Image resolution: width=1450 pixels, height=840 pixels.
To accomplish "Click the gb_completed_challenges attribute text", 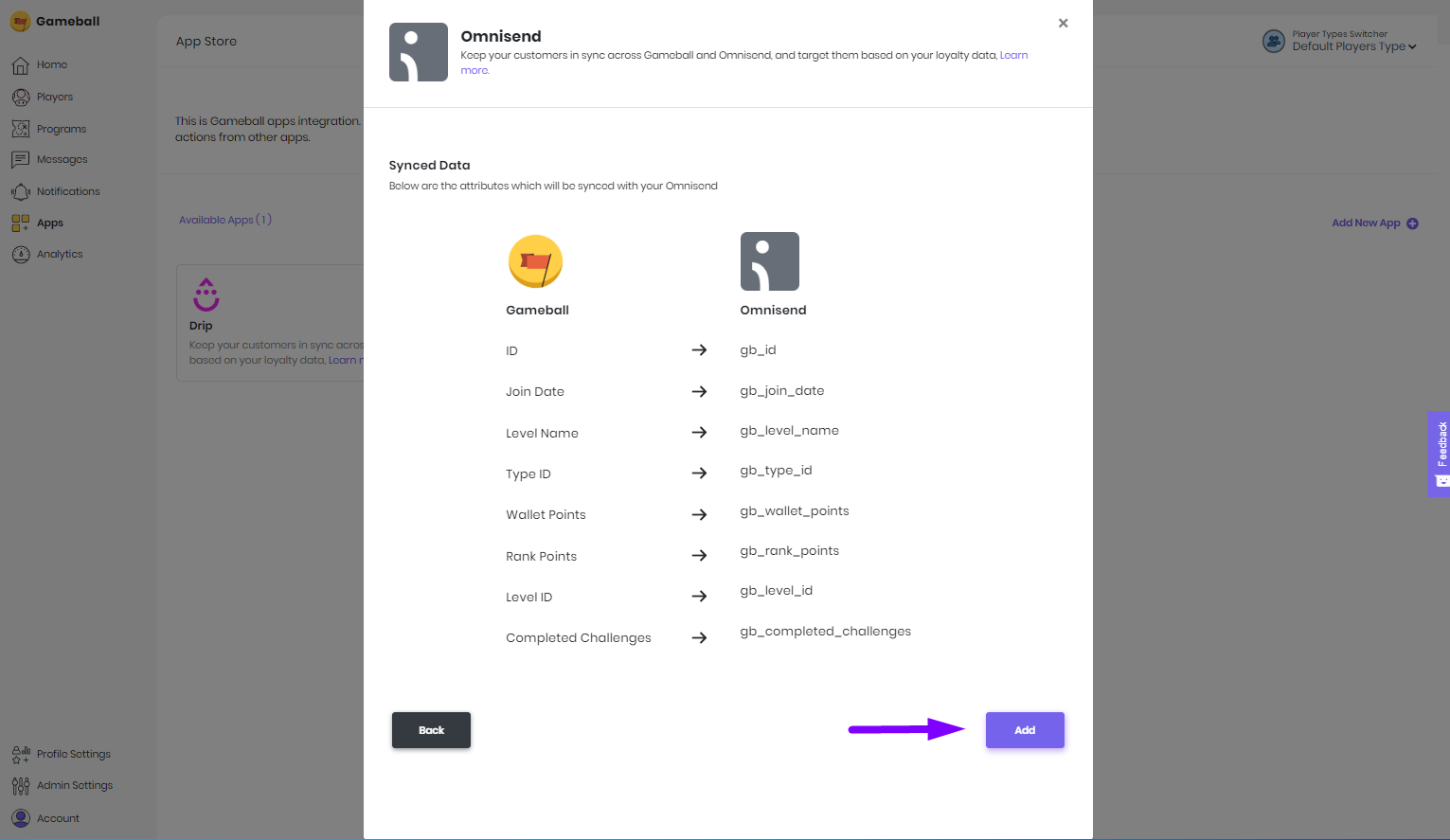I will click(825, 632).
